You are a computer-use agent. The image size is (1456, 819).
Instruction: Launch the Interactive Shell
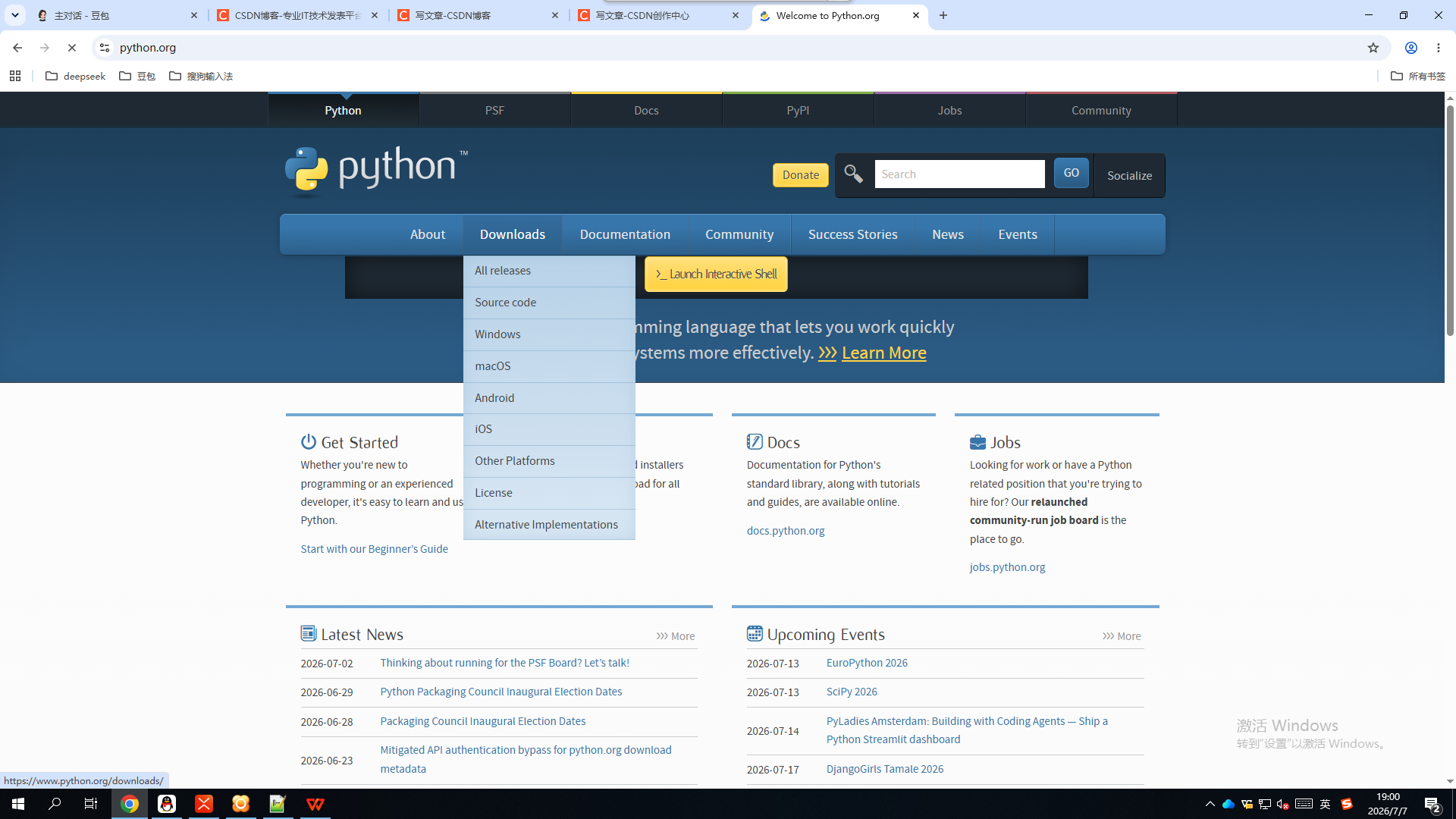[716, 274]
